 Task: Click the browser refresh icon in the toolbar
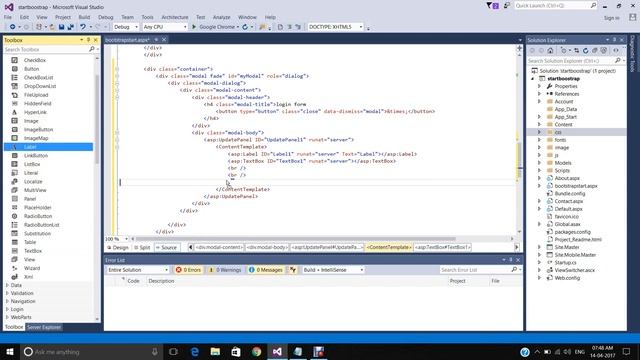(245, 27)
